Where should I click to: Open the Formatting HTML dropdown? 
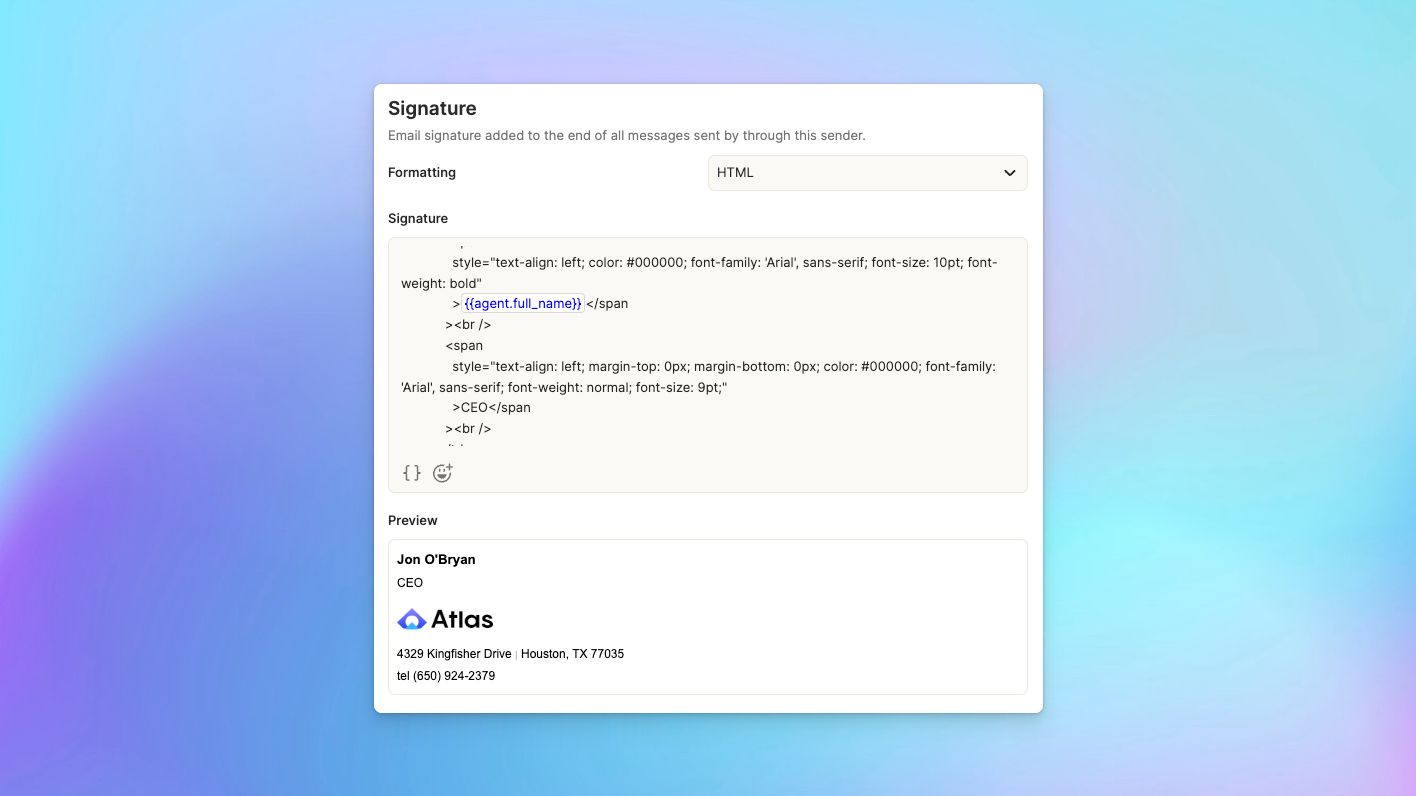click(867, 173)
